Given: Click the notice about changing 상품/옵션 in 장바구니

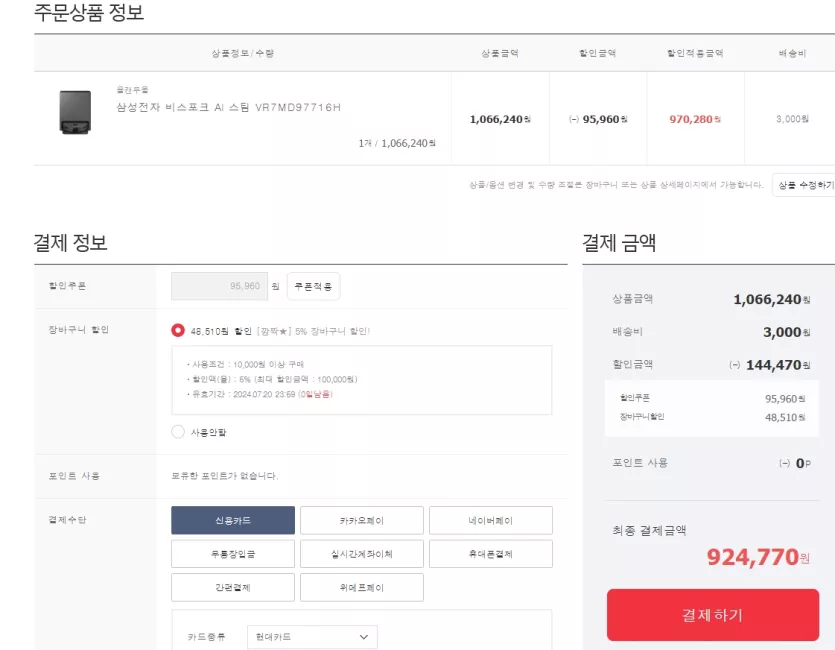Looking at the screenshot, I should (x=616, y=185).
